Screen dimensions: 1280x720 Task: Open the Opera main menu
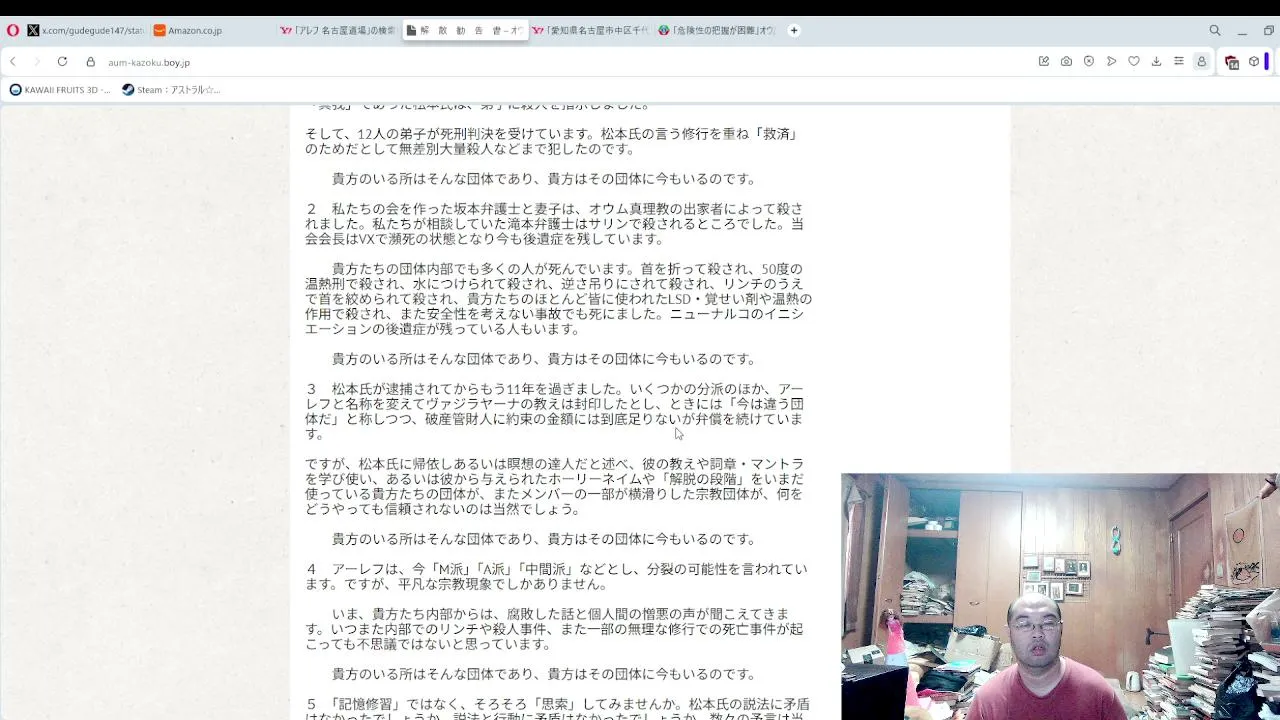pos(12,31)
